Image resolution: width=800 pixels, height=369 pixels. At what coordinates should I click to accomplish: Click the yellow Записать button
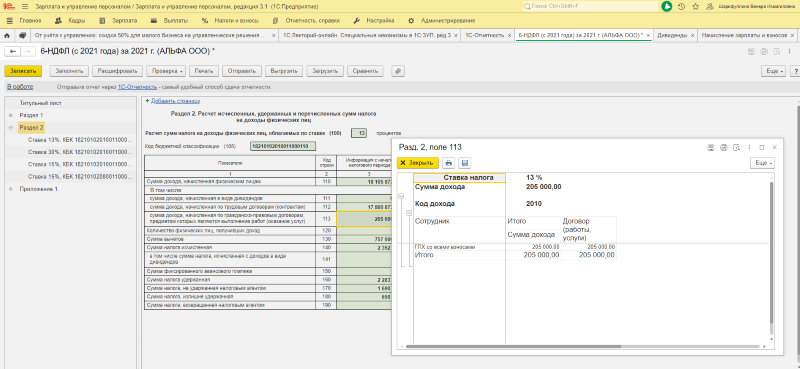click(x=23, y=71)
